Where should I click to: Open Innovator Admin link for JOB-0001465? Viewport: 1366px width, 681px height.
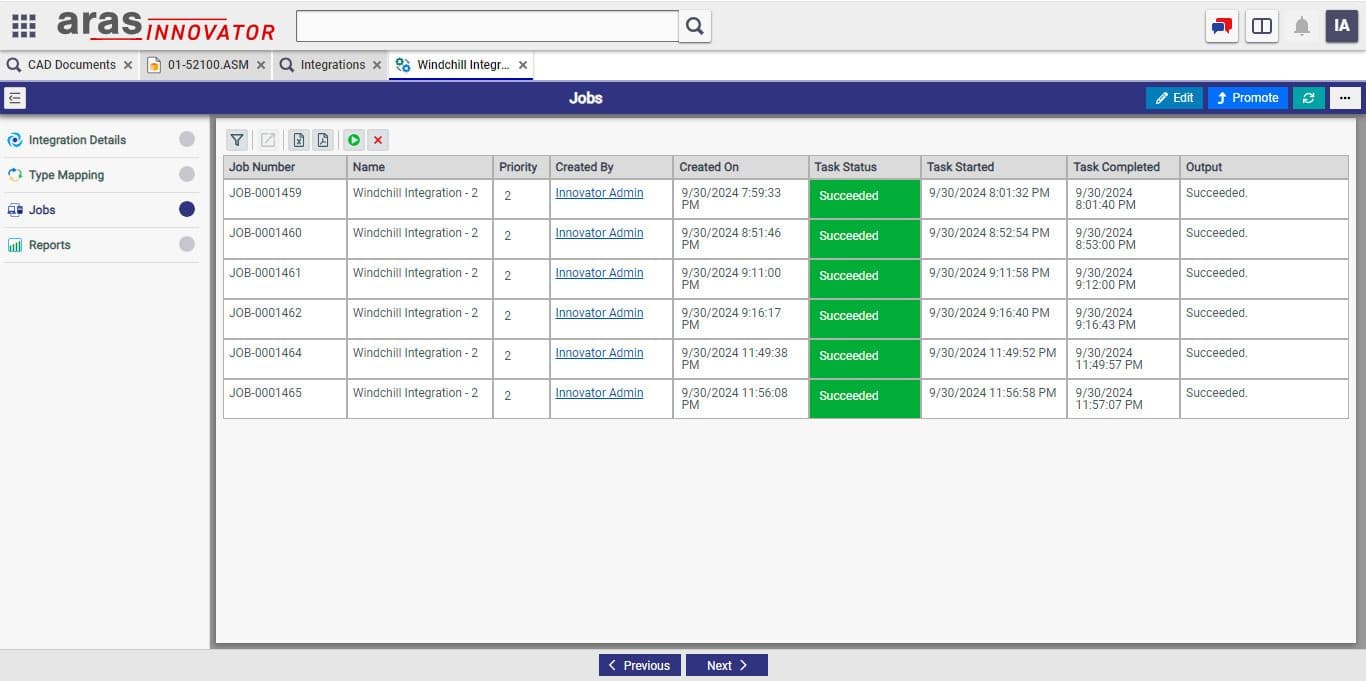point(599,393)
